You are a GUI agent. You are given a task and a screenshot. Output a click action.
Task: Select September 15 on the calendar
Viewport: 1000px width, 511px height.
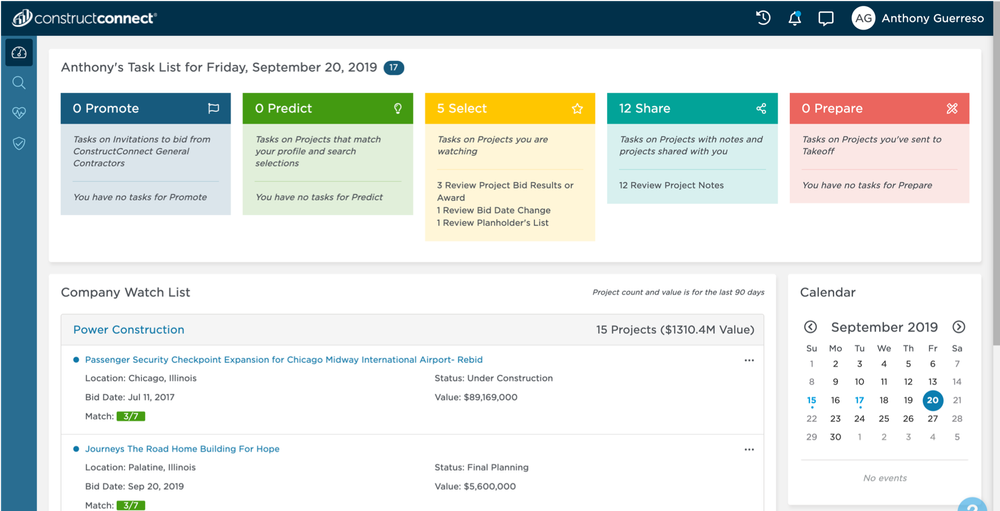[x=811, y=401]
